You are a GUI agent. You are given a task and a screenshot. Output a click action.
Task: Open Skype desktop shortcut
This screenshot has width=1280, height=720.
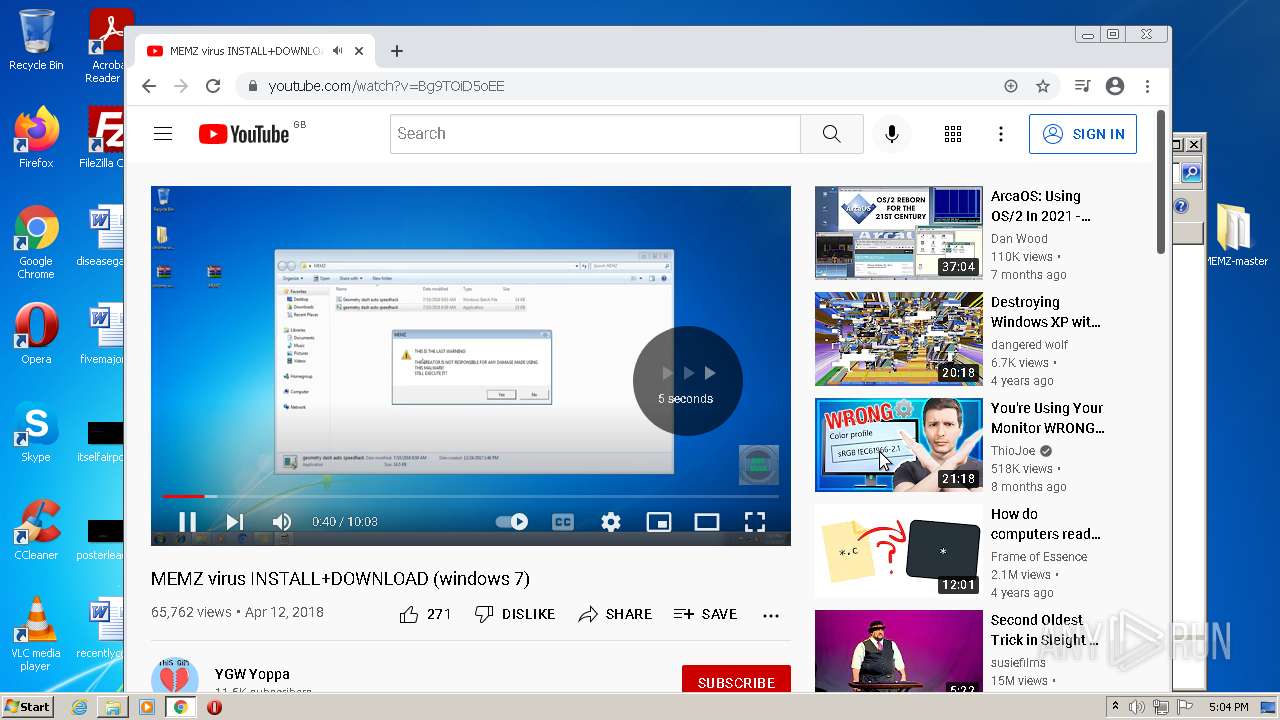click(36, 431)
